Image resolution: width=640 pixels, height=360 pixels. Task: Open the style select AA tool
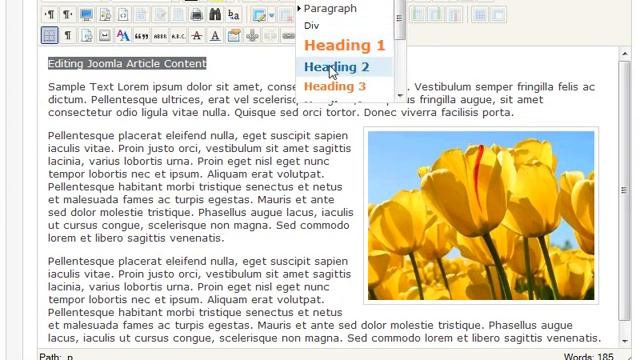123,36
